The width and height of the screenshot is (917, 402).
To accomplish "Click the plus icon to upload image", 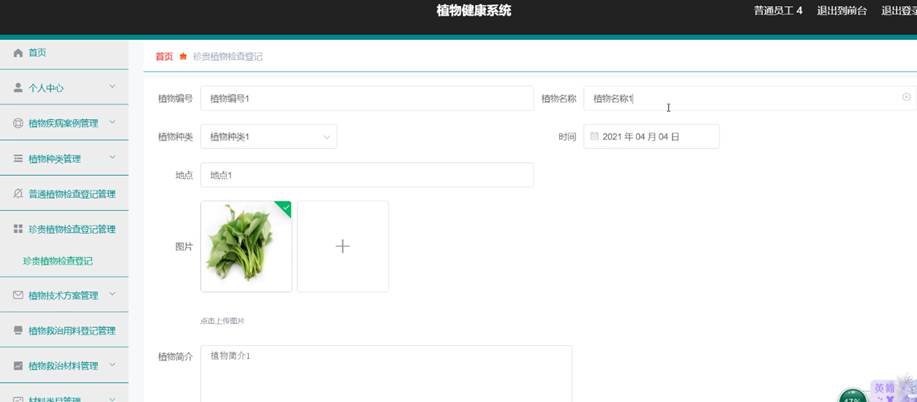I will click(343, 246).
